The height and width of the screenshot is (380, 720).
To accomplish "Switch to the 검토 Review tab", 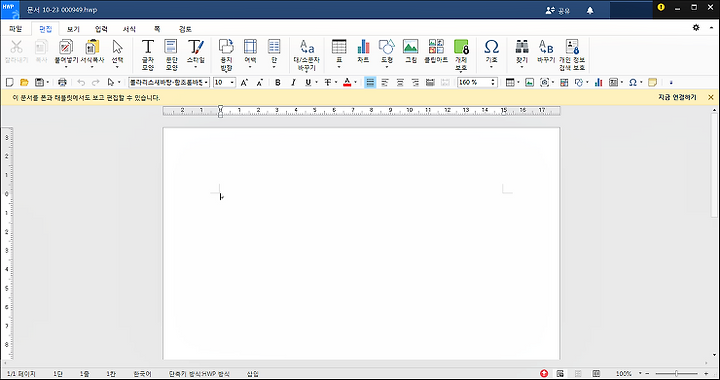I will (185, 29).
